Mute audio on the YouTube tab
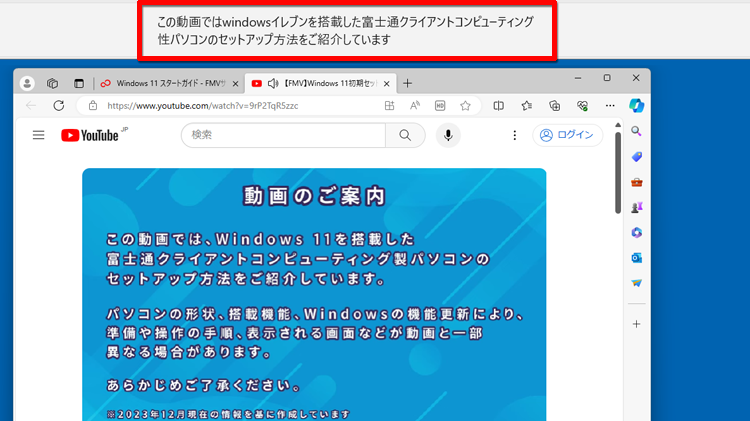 273,83
